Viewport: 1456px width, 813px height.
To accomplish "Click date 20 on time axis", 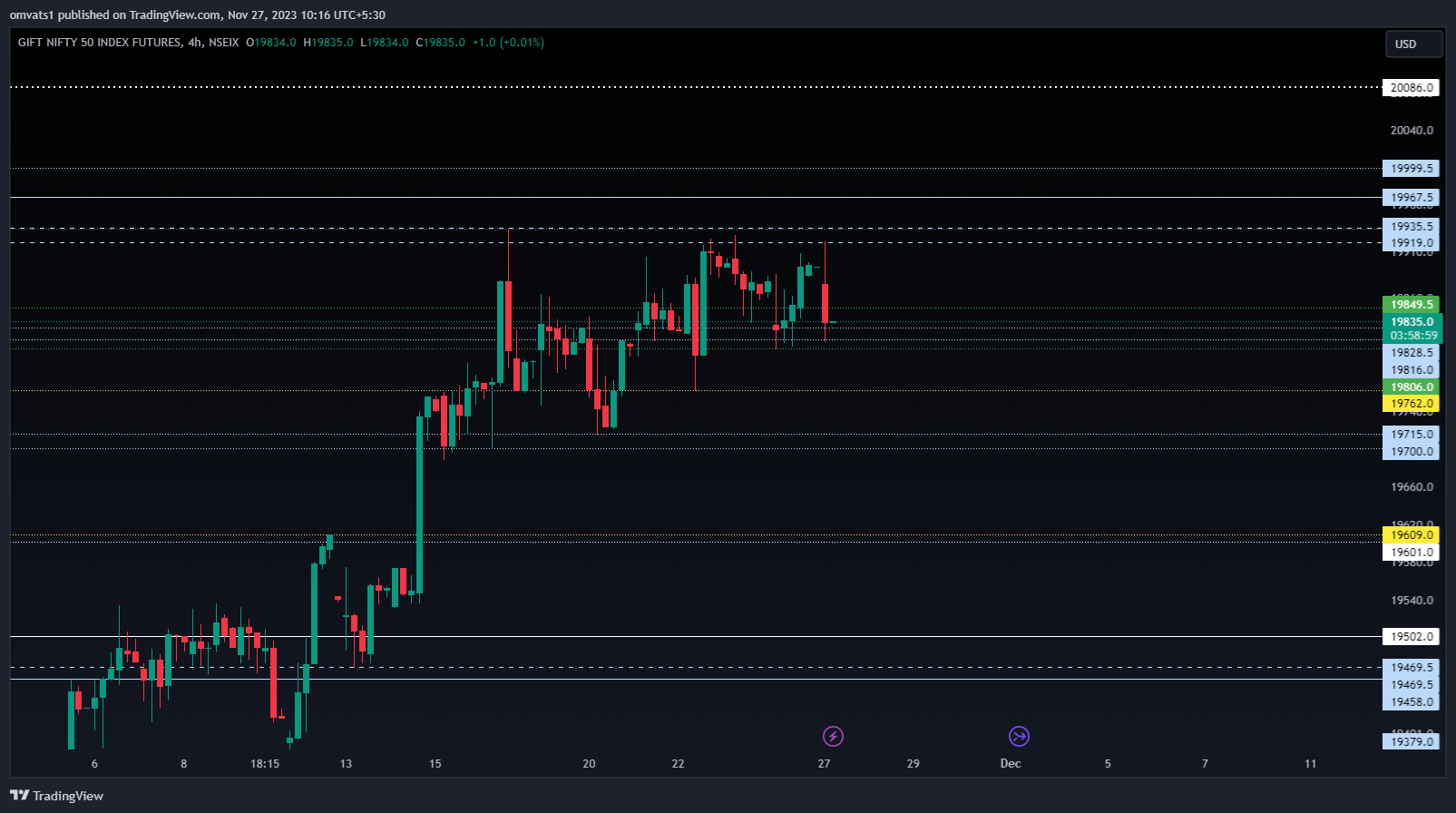I will pyautogui.click(x=589, y=763).
